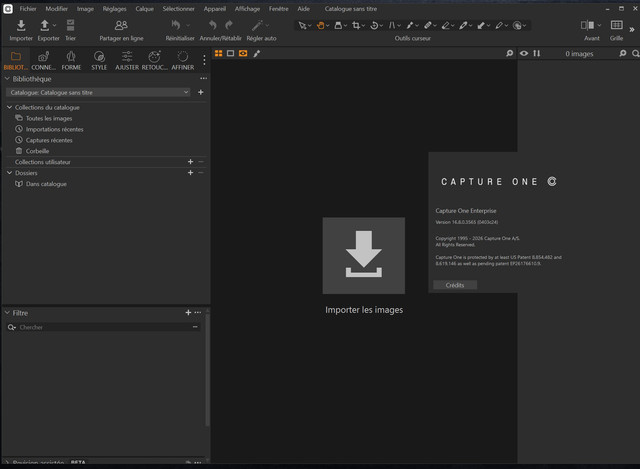Select the keystone correction tool
Screen dimensions: 640x469
pos(391,25)
